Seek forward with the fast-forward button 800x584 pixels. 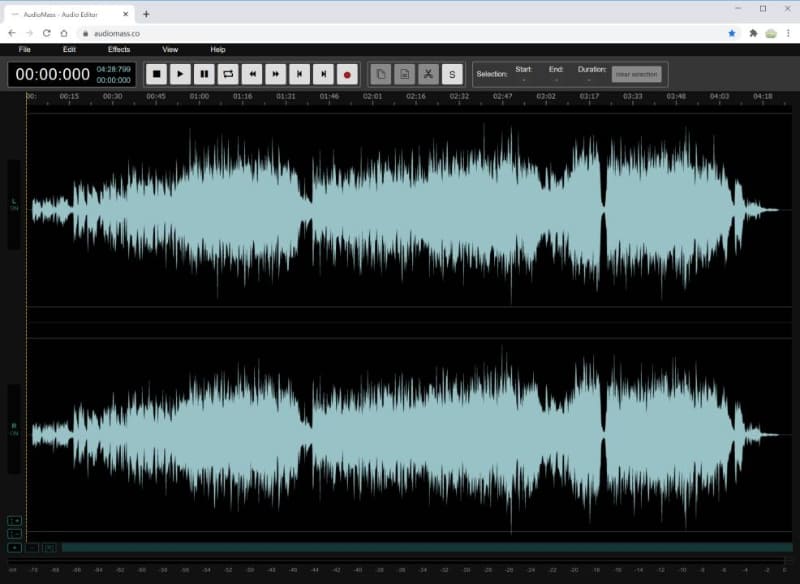(x=276, y=74)
